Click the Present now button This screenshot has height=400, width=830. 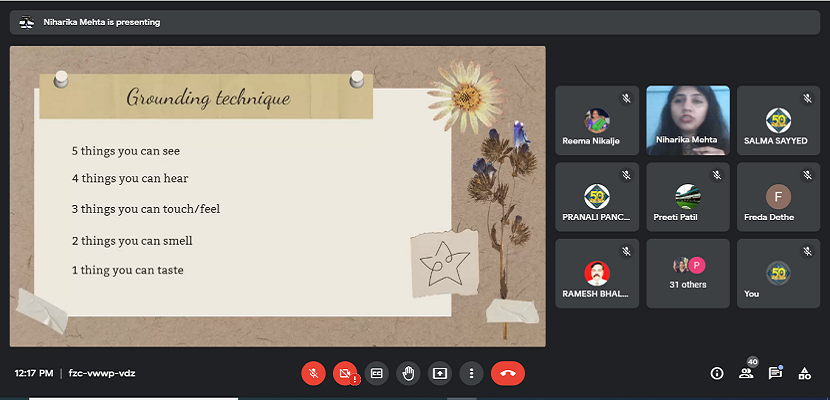(x=440, y=374)
